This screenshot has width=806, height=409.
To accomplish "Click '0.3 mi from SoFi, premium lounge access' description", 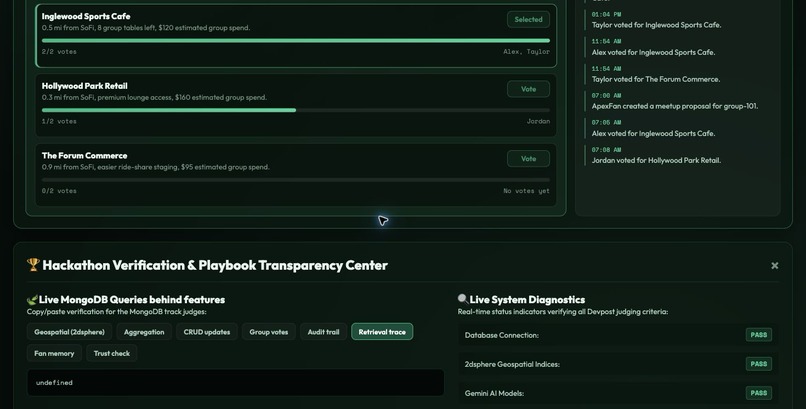I will click(x=154, y=98).
